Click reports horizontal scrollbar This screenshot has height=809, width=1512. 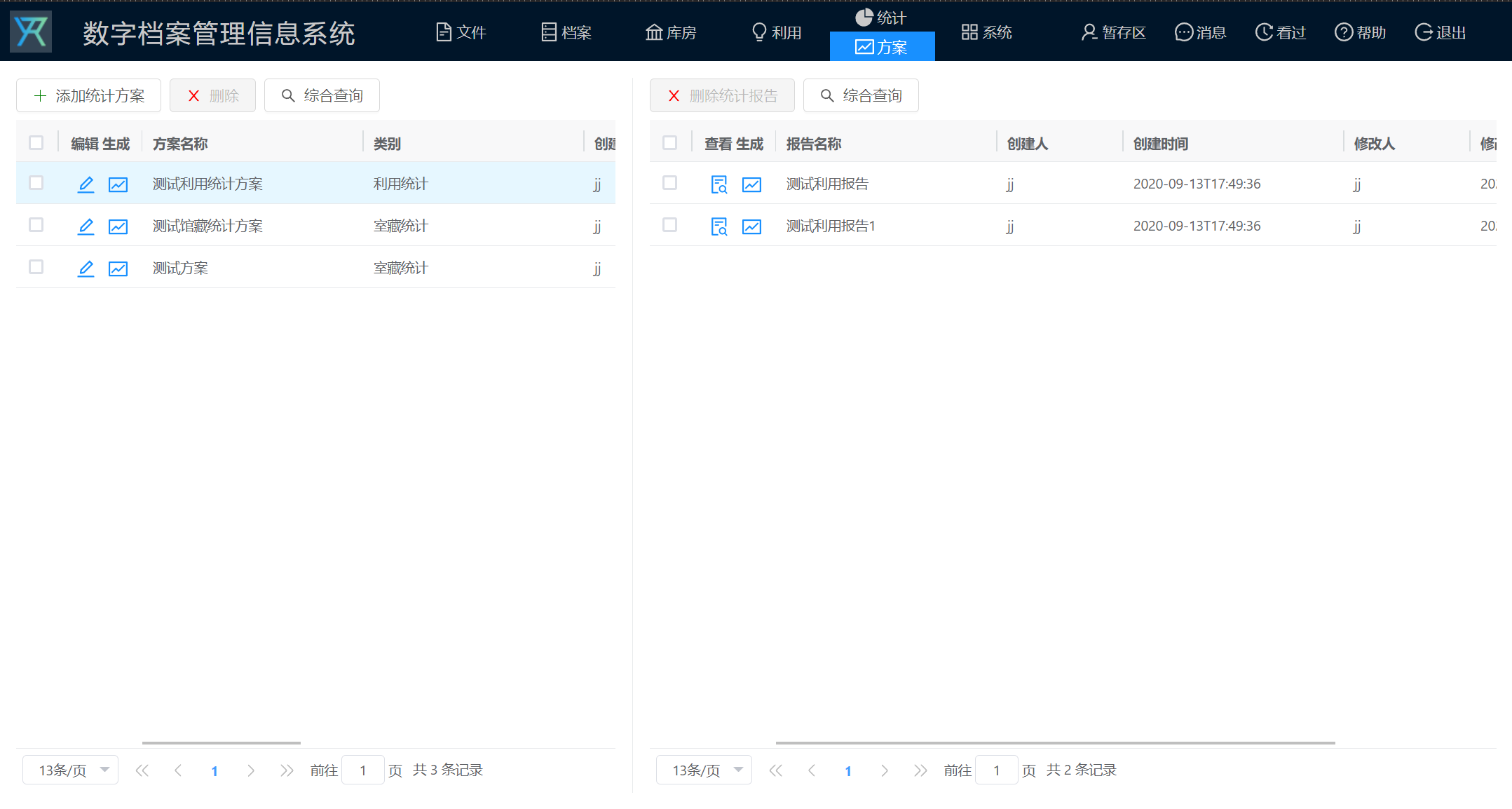click(x=1055, y=742)
